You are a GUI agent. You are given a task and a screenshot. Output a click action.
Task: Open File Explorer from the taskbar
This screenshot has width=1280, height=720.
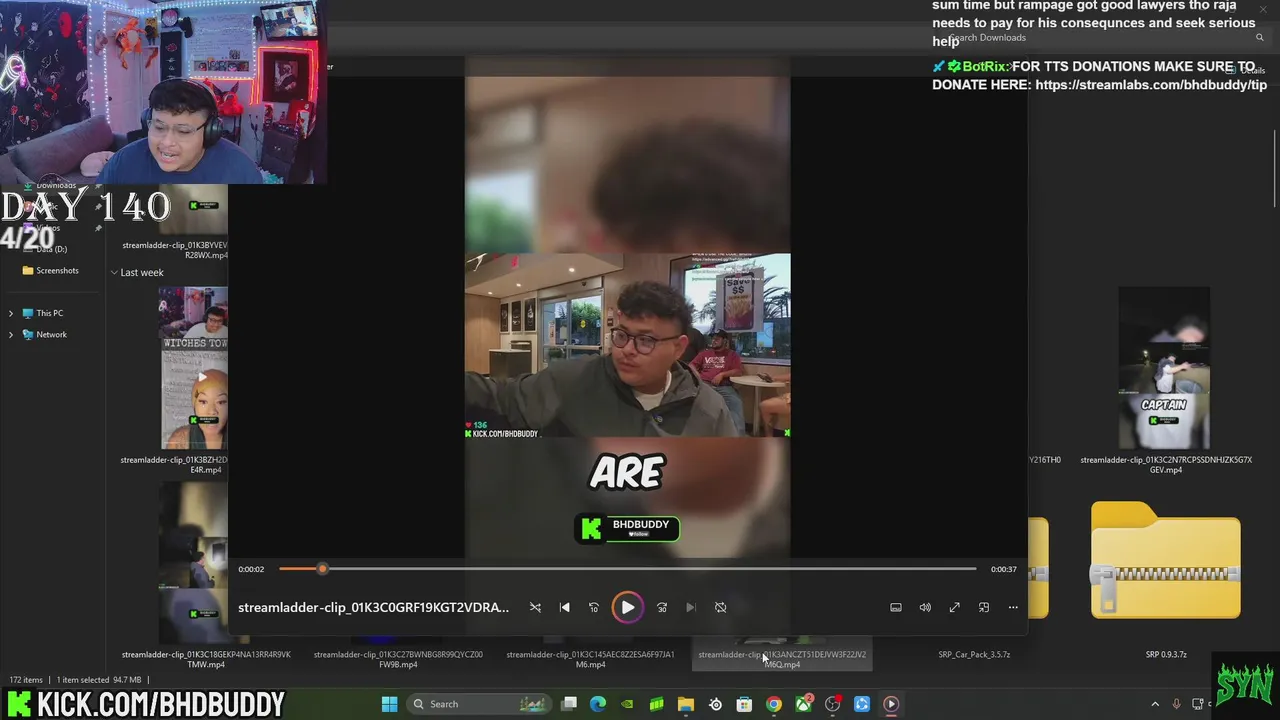pyautogui.click(x=686, y=704)
